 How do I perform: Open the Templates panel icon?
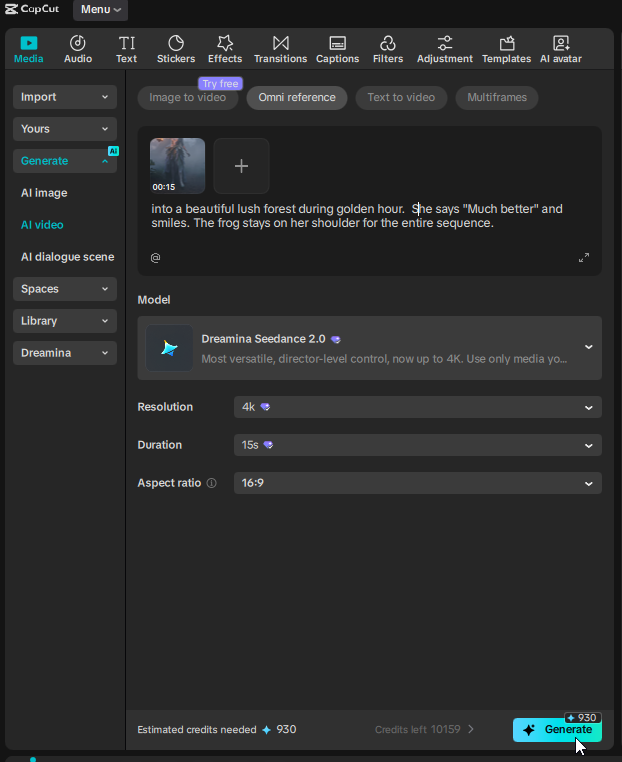point(507,43)
